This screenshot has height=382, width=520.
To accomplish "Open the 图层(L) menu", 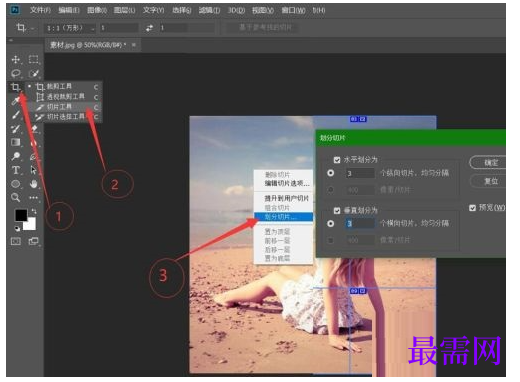I will click(x=125, y=10).
